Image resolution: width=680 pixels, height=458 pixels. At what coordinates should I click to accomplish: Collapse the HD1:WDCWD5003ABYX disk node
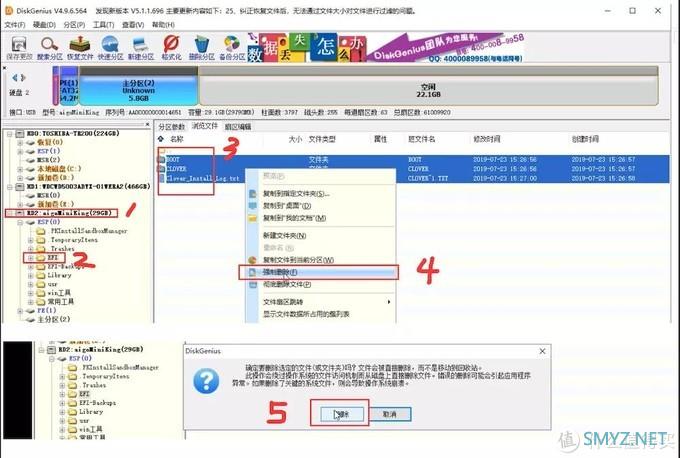pyautogui.click(x=10, y=186)
